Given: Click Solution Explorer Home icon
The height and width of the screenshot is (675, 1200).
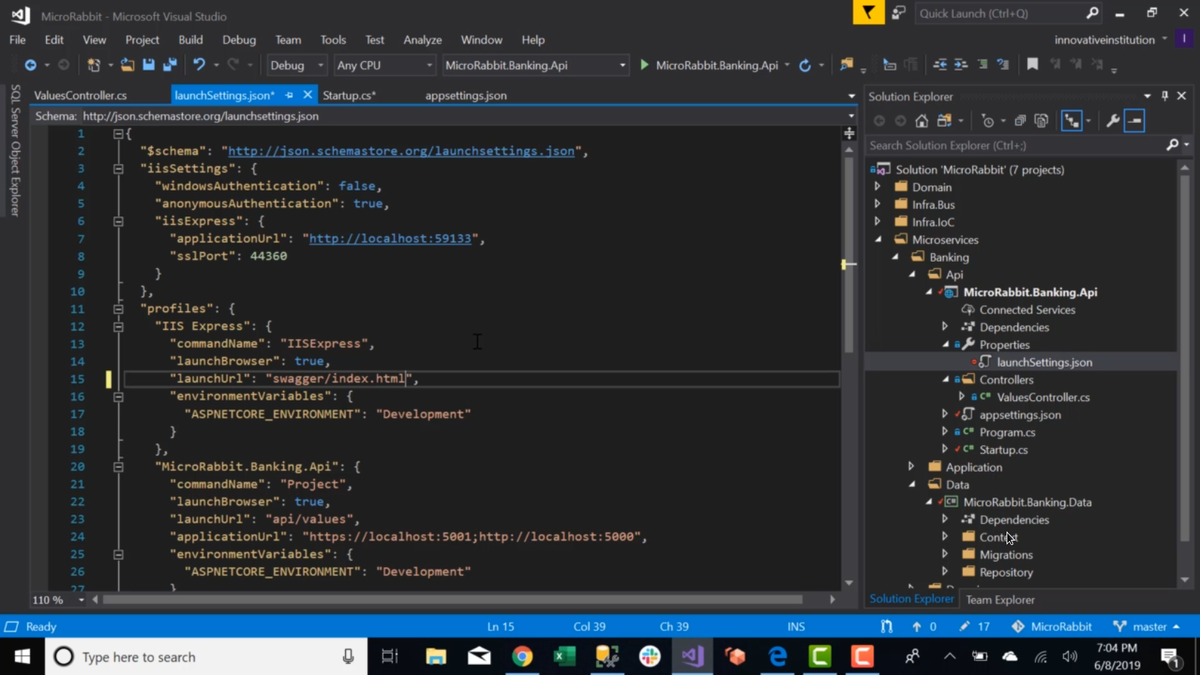Looking at the screenshot, I should click(921, 121).
